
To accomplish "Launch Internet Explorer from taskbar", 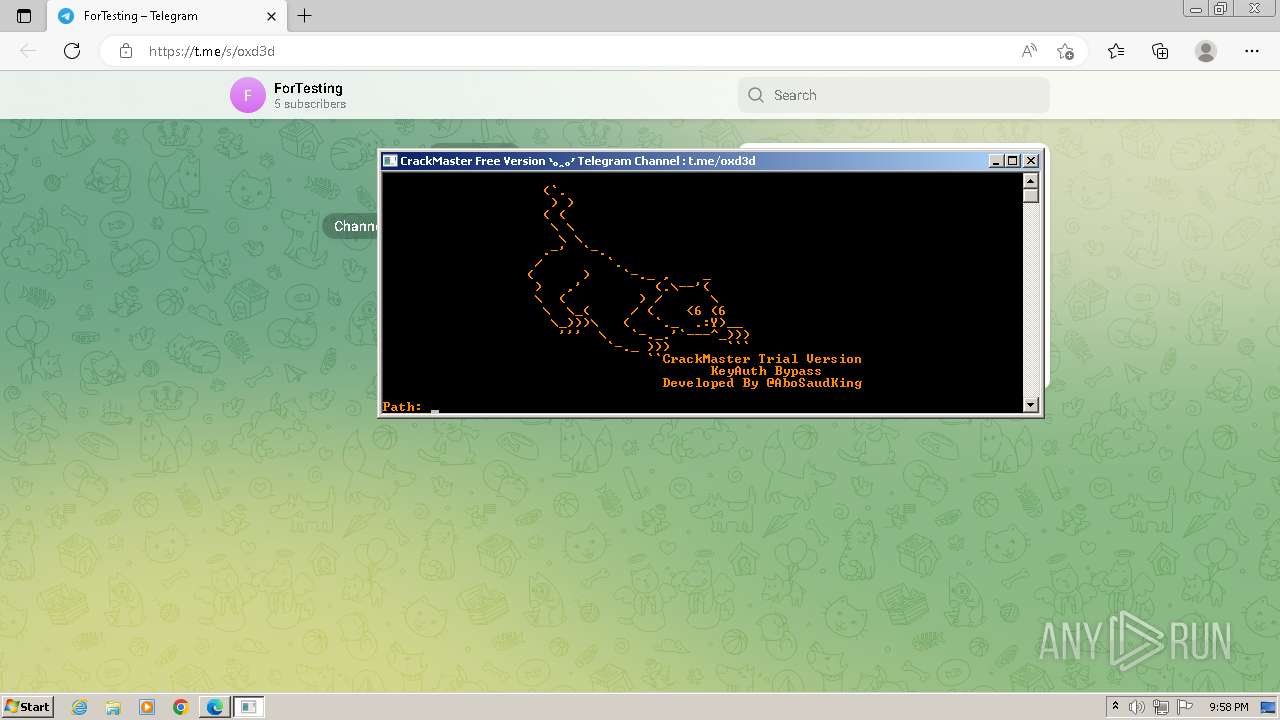I will coord(80,707).
